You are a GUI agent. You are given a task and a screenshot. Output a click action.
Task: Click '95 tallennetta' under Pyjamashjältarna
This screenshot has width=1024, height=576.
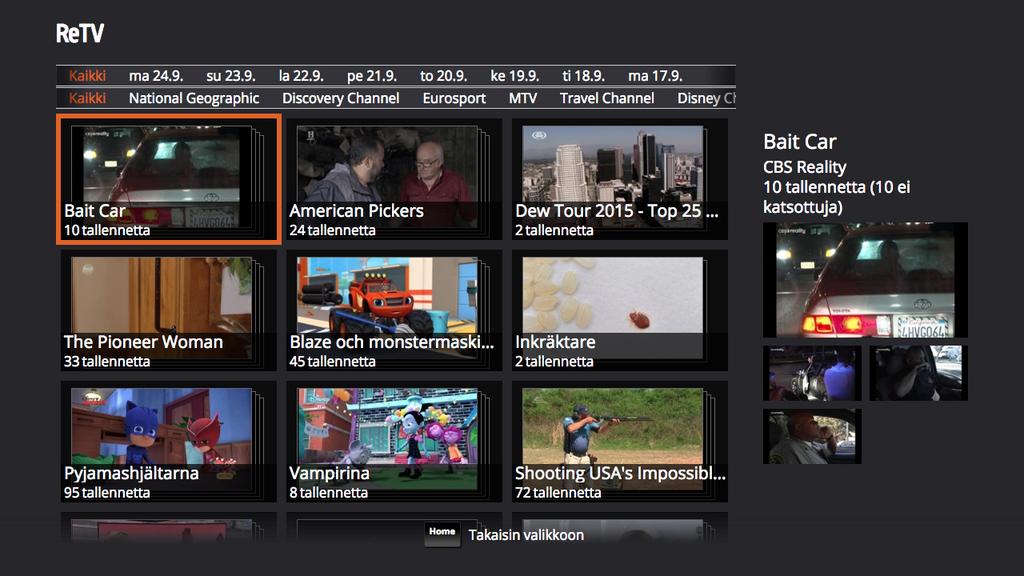(x=106, y=492)
